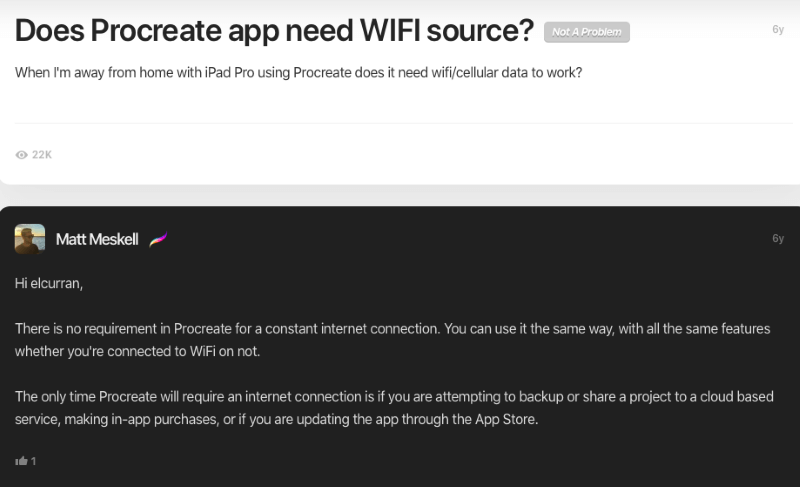Click the paragraph mentioning App Store updates
The width and height of the screenshot is (800, 487).
[x=394, y=408]
